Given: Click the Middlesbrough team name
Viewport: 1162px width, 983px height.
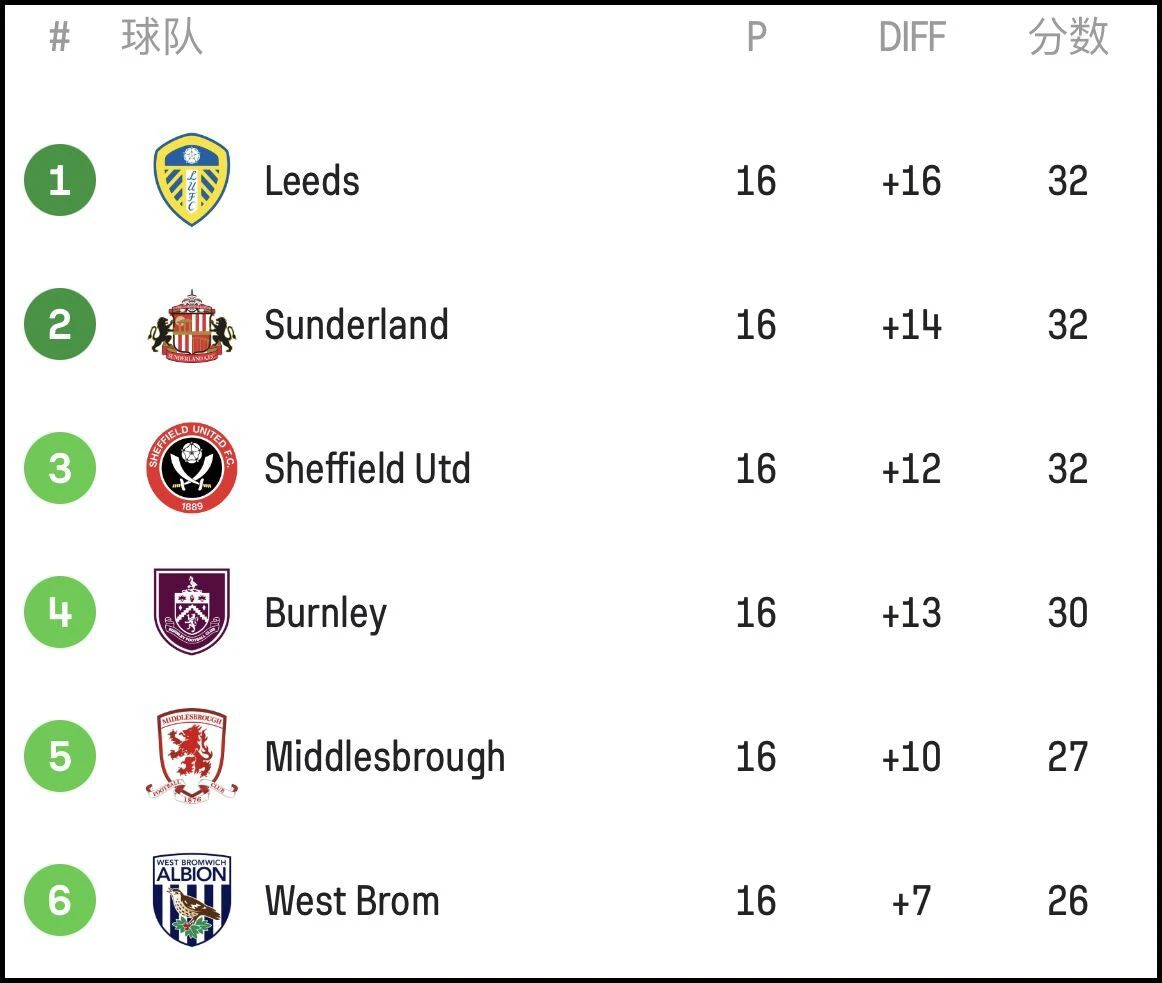Looking at the screenshot, I should (x=385, y=757).
